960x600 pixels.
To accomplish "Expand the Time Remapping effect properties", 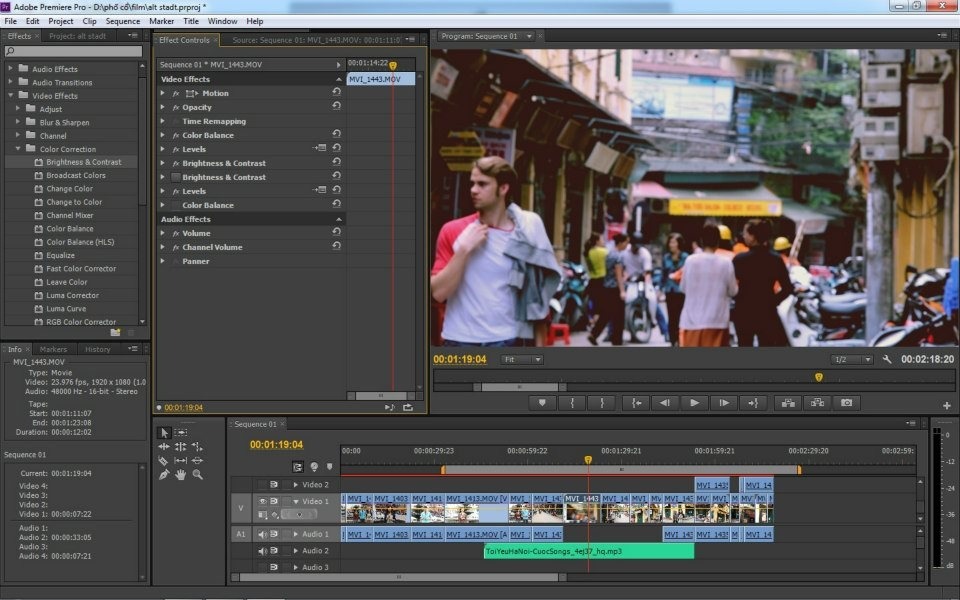I will (x=162, y=121).
